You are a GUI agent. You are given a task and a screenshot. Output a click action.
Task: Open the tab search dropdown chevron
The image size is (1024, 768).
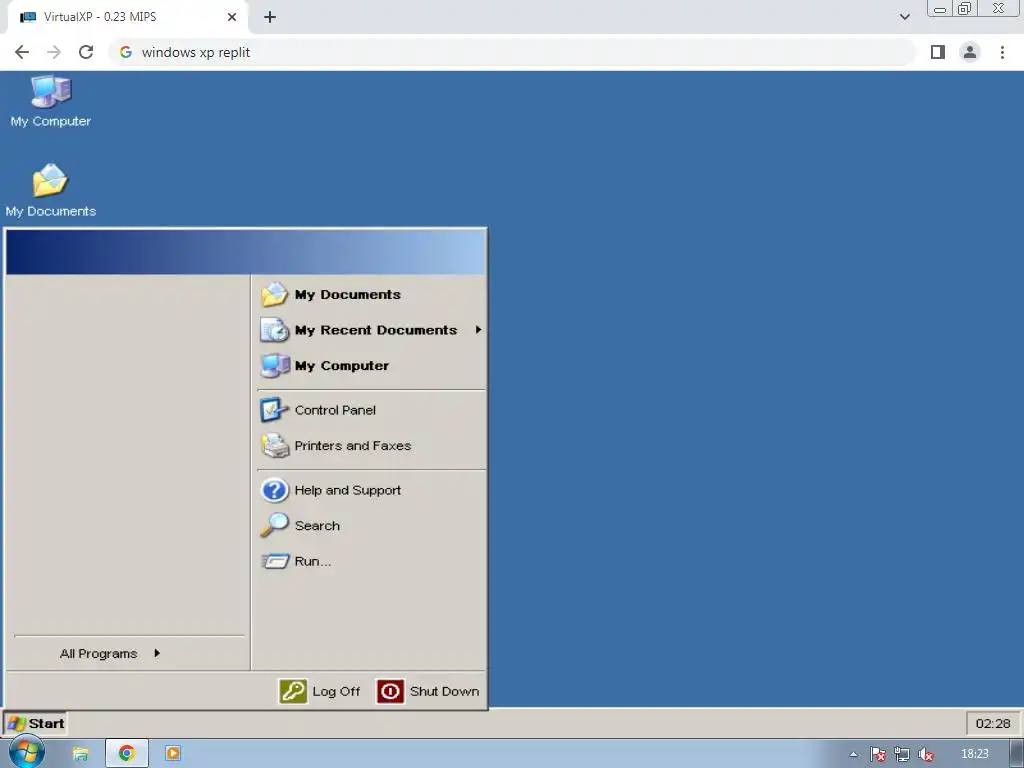pos(904,17)
